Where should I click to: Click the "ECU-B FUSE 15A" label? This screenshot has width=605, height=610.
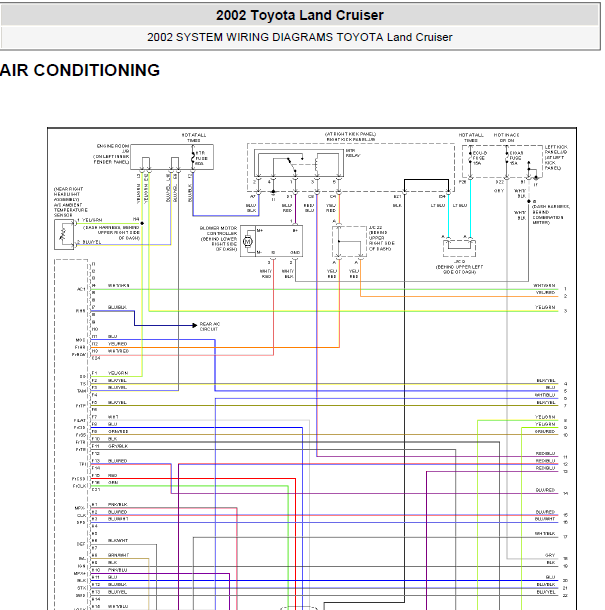480,158
